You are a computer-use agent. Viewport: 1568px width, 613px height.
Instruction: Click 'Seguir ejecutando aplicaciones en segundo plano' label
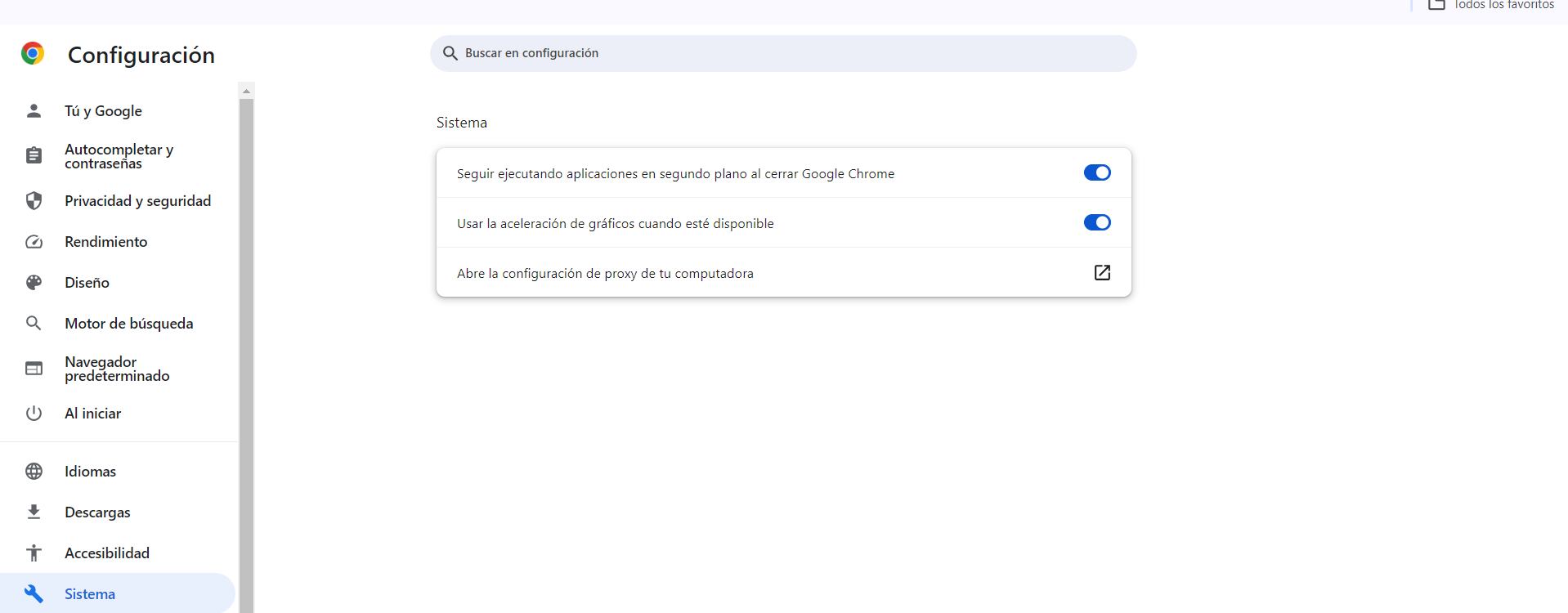[675, 174]
